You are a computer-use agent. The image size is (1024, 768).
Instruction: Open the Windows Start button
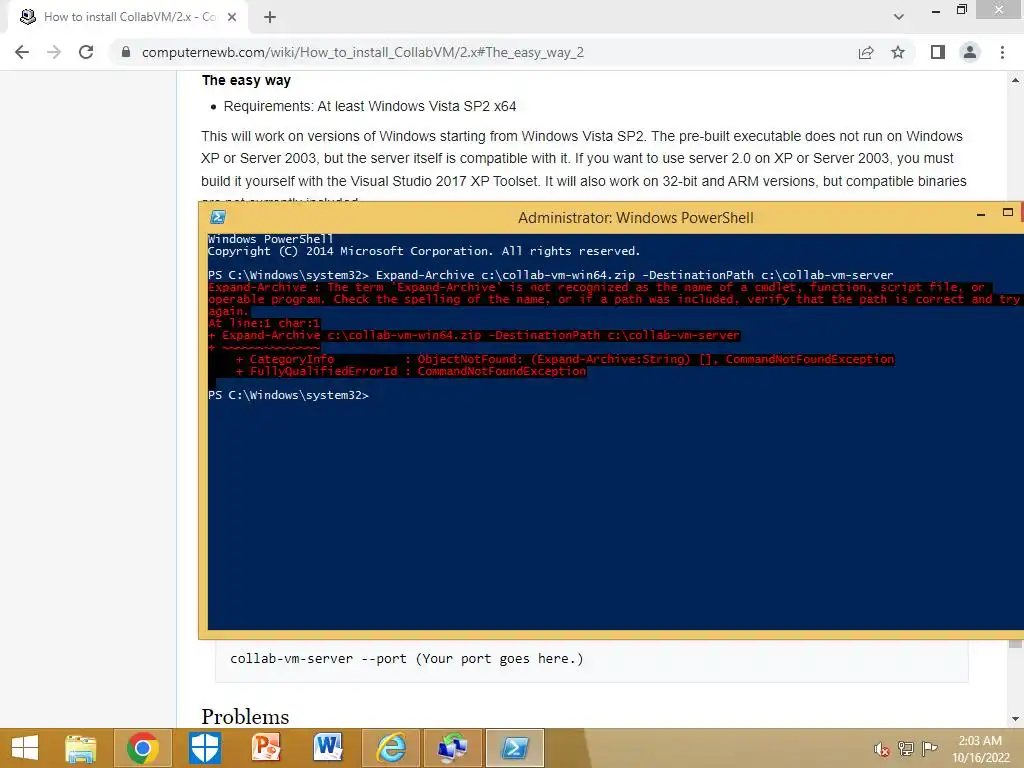pyautogui.click(x=25, y=748)
